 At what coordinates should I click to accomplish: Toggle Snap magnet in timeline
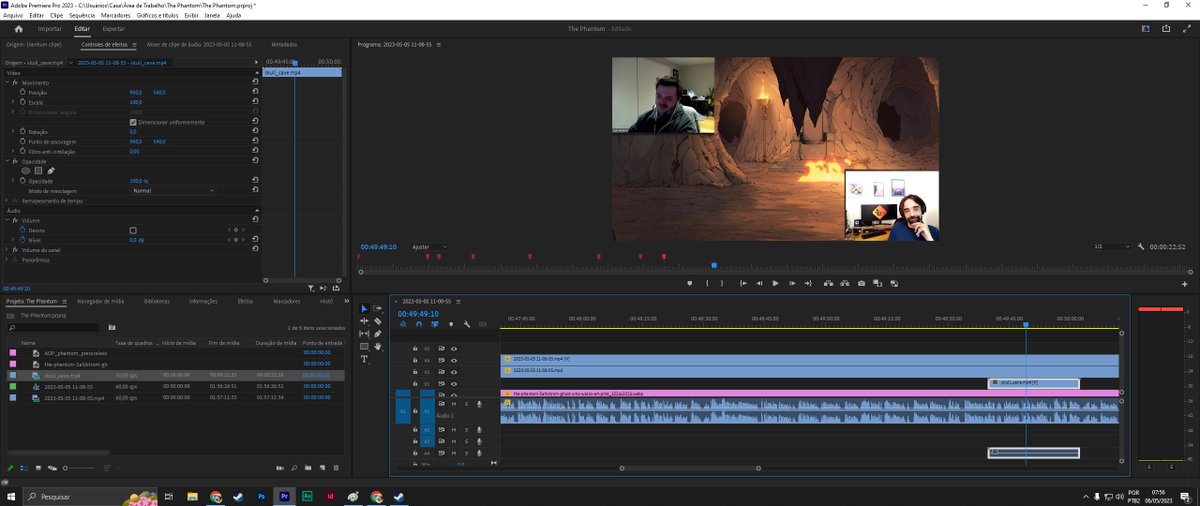419,324
